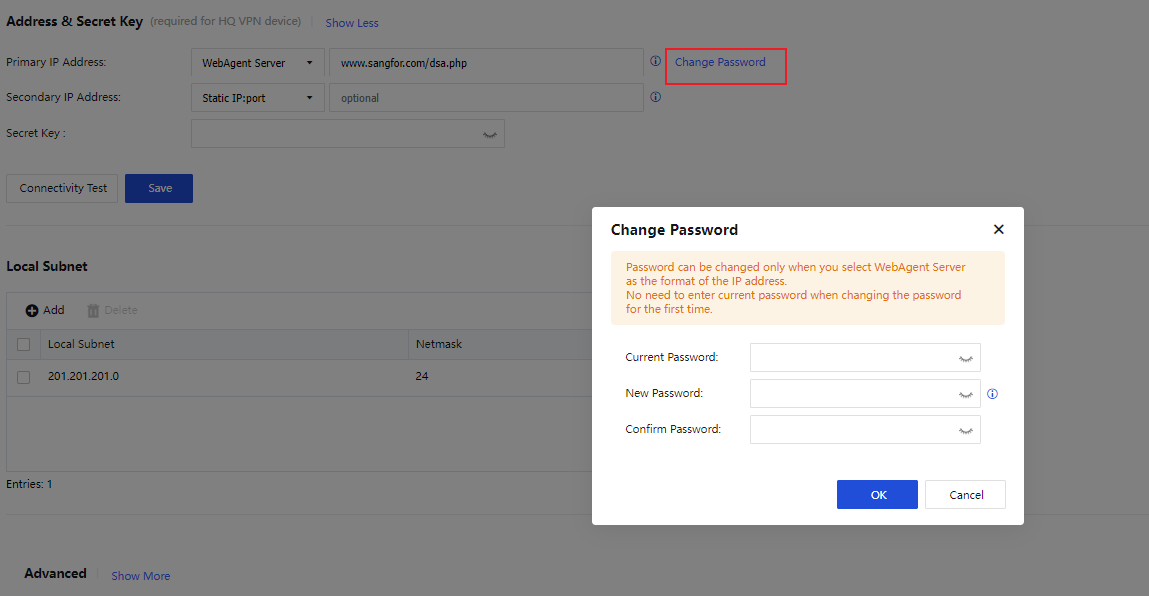
Task: Reveal New Password with eye icon
Action: pyautogui.click(x=965, y=394)
